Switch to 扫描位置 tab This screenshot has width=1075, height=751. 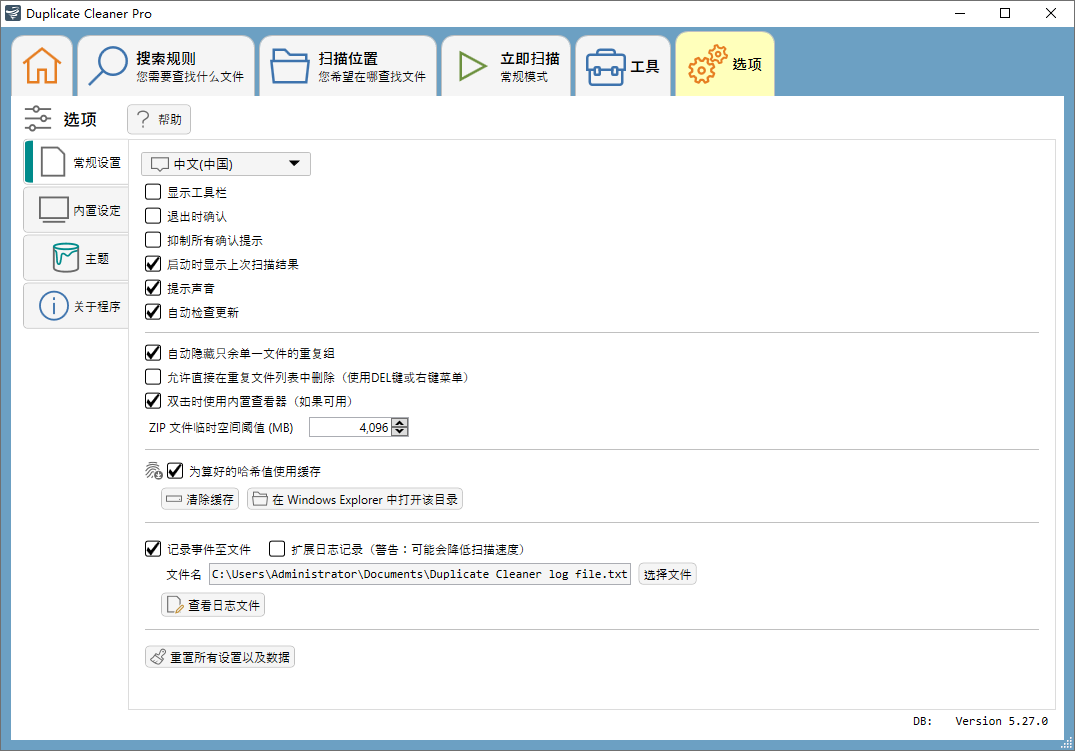(x=348, y=66)
